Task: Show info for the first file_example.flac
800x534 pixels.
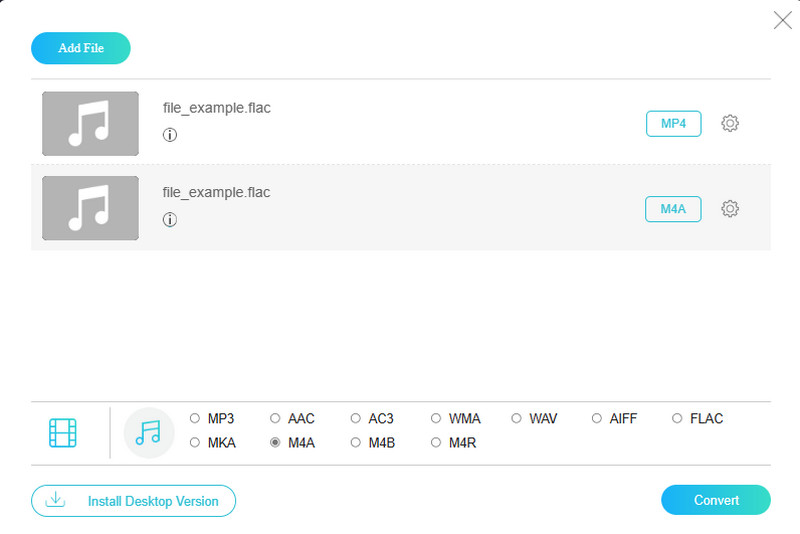Action: click(170, 135)
